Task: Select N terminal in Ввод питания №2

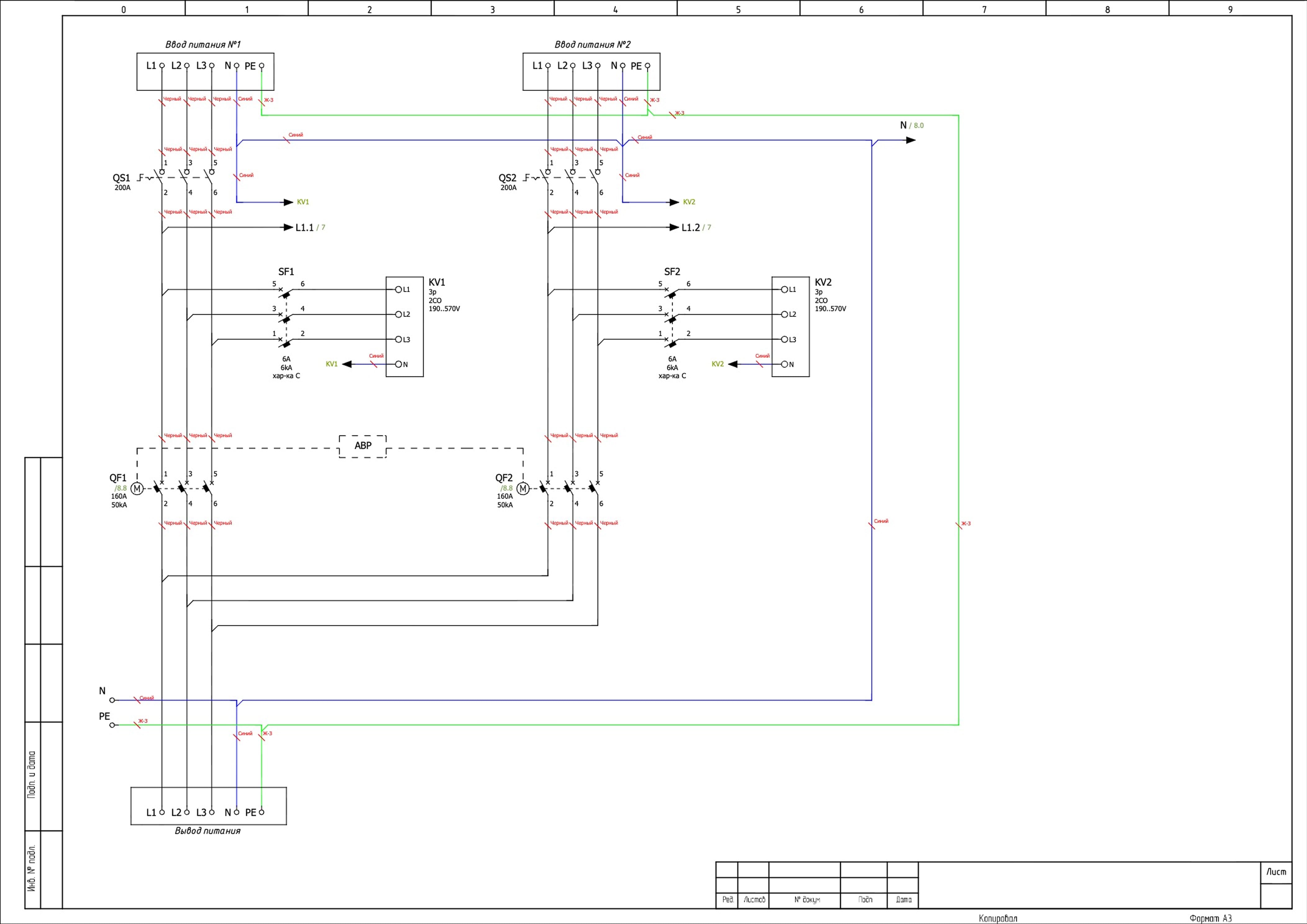Action: click(622, 66)
